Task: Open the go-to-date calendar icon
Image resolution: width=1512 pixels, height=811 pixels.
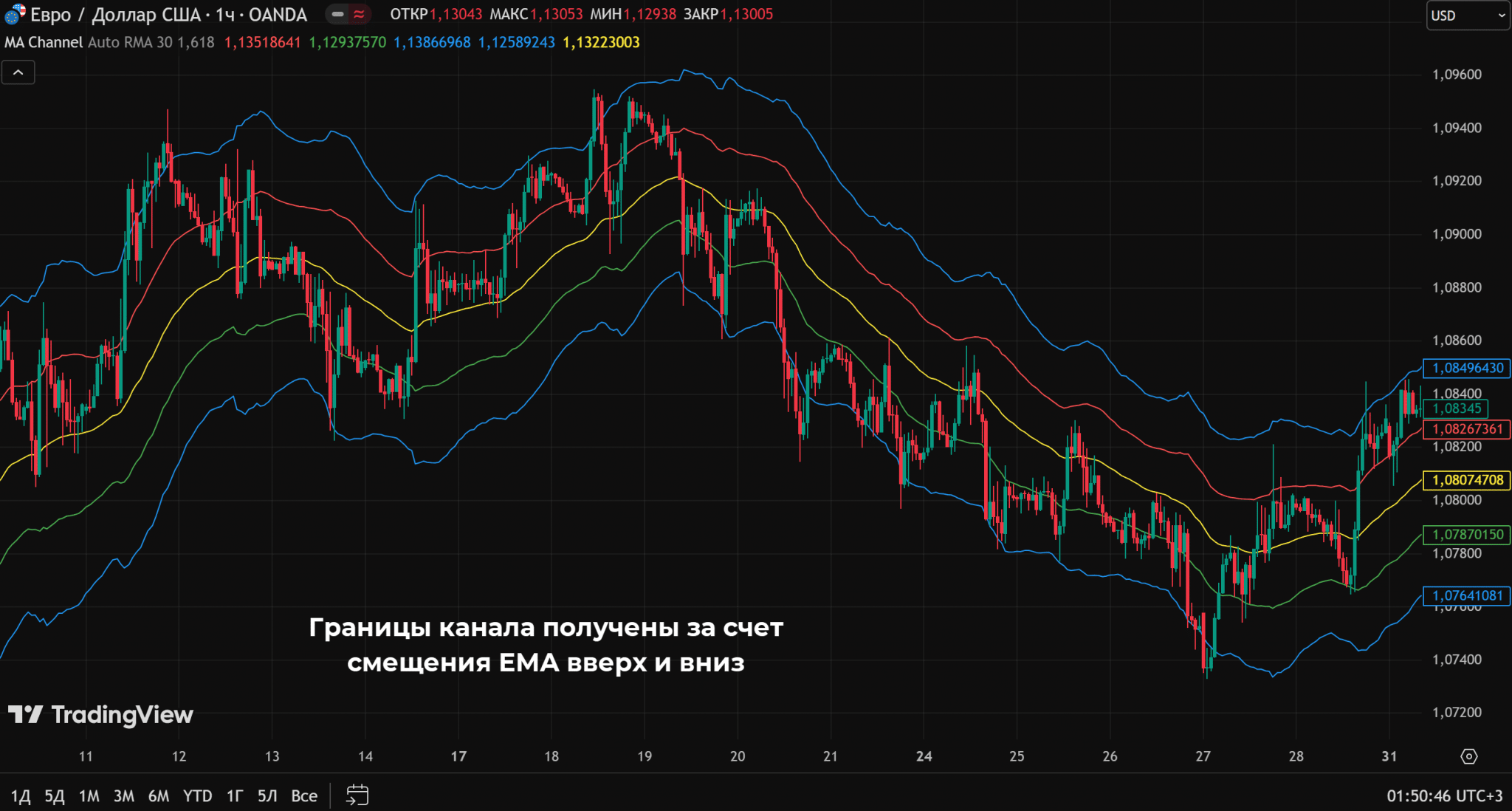Action: pos(357,795)
